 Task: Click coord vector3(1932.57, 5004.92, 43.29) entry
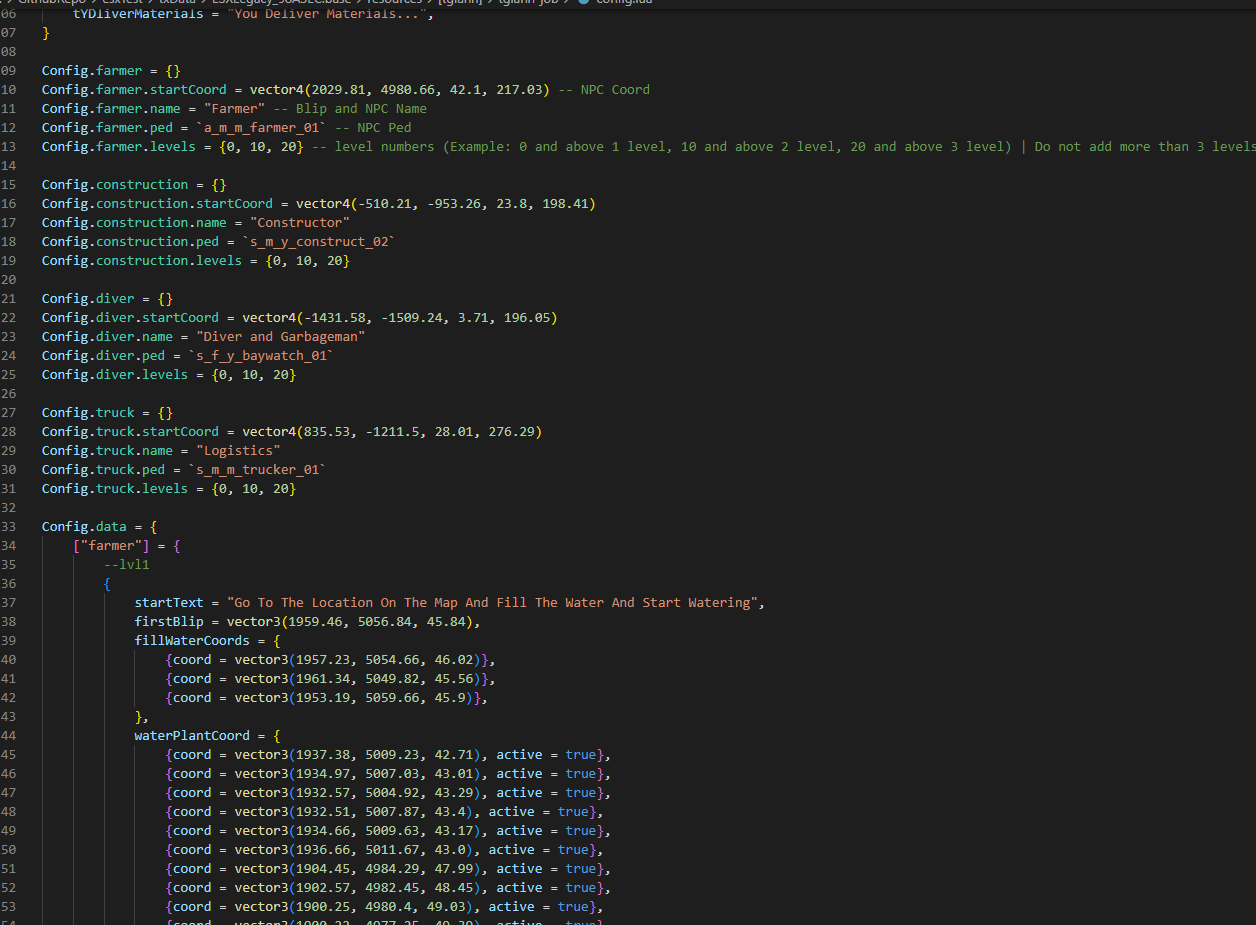388,793
